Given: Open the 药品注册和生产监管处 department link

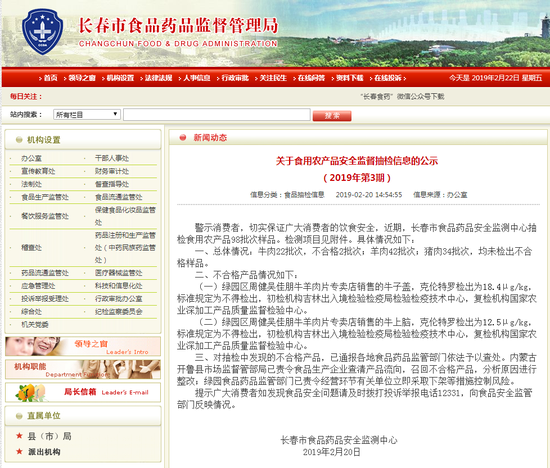Looking at the screenshot, I should (125, 248).
